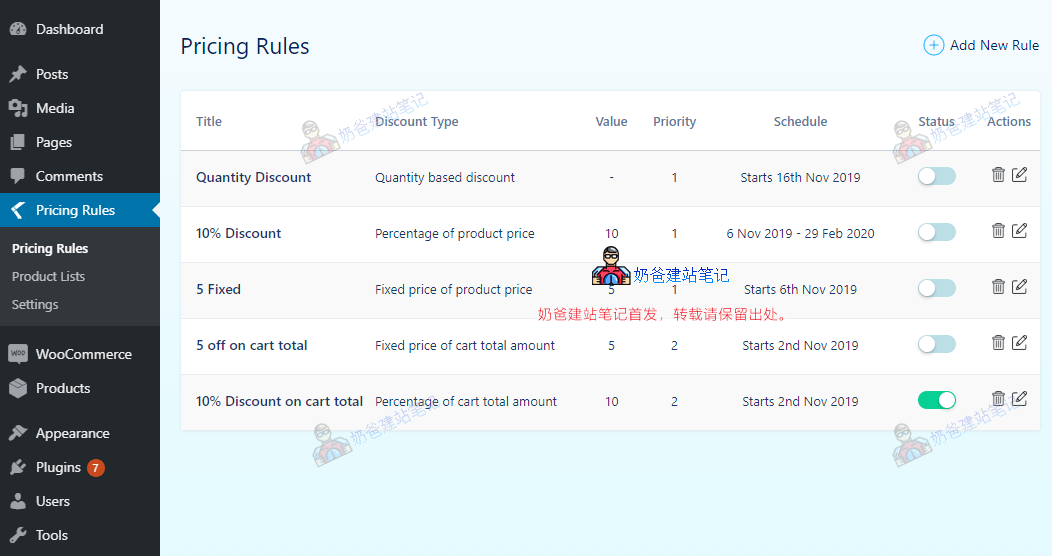1052x556 pixels.
Task: Edit the Quantity Discount rule
Action: 1019,175
